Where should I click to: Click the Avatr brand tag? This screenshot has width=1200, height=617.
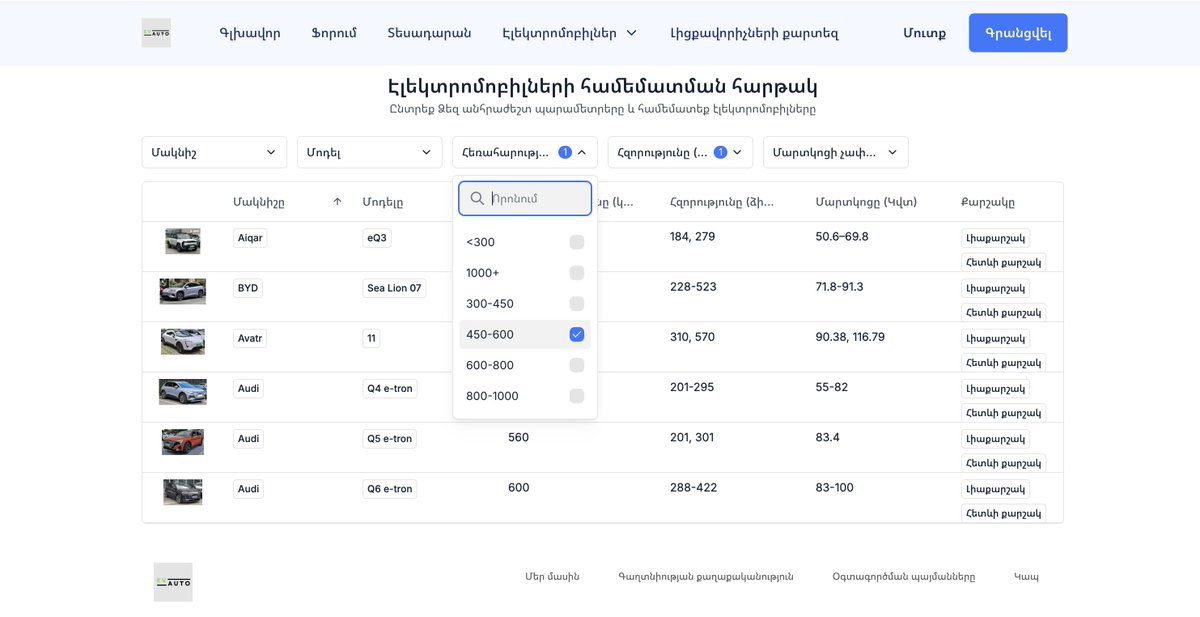click(x=250, y=338)
